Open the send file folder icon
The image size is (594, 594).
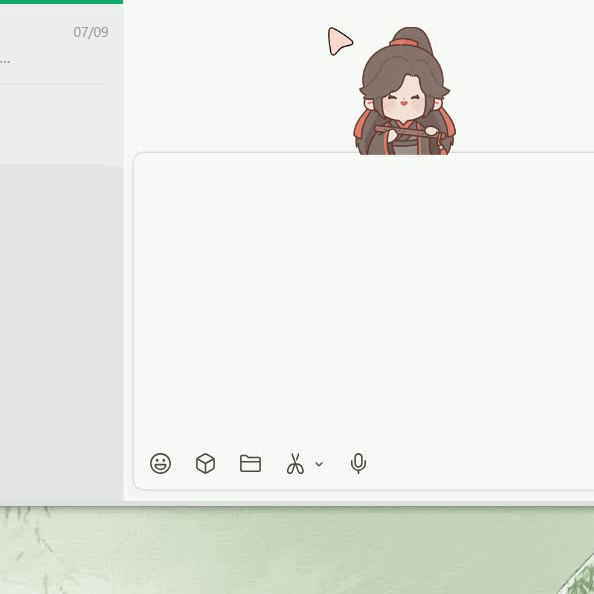click(250, 463)
